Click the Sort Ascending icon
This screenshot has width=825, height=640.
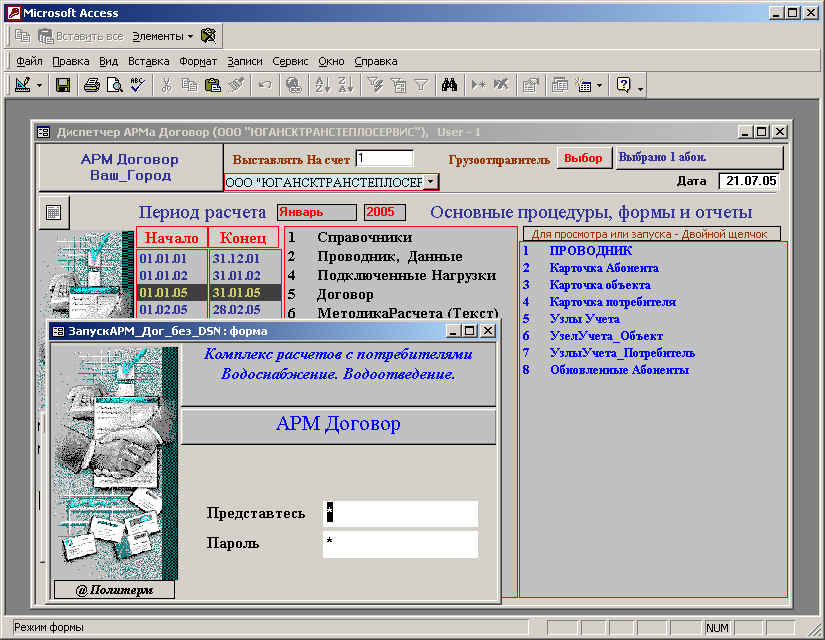pos(322,85)
